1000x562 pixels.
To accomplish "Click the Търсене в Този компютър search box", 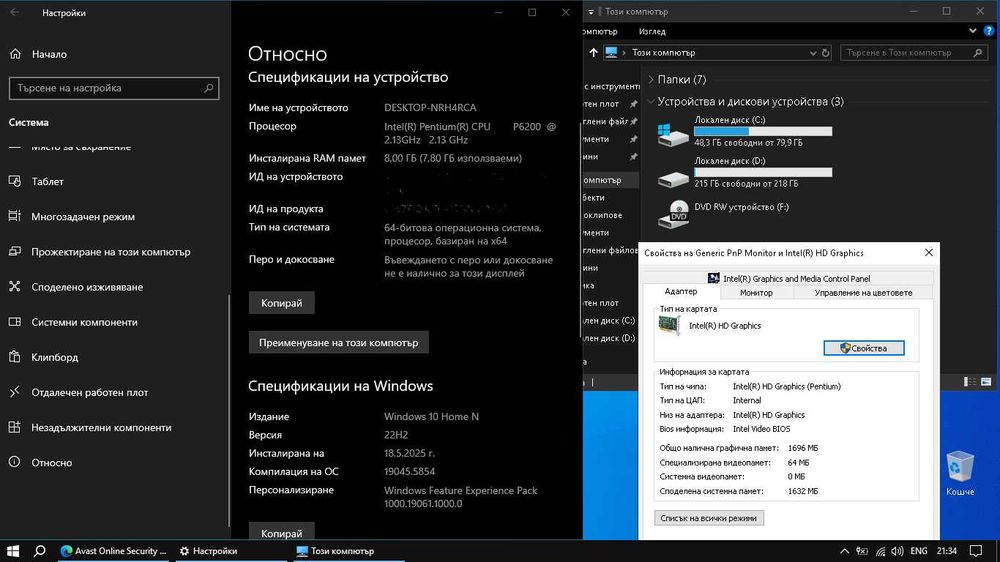I will click(913, 53).
